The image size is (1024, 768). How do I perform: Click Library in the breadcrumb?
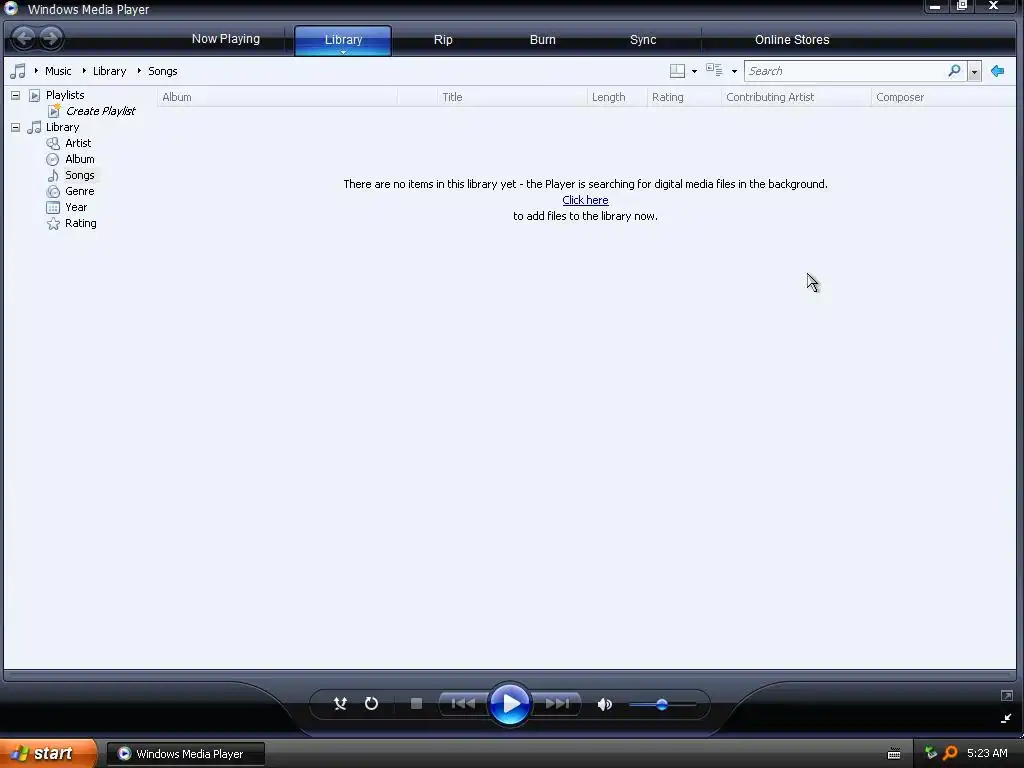109,71
